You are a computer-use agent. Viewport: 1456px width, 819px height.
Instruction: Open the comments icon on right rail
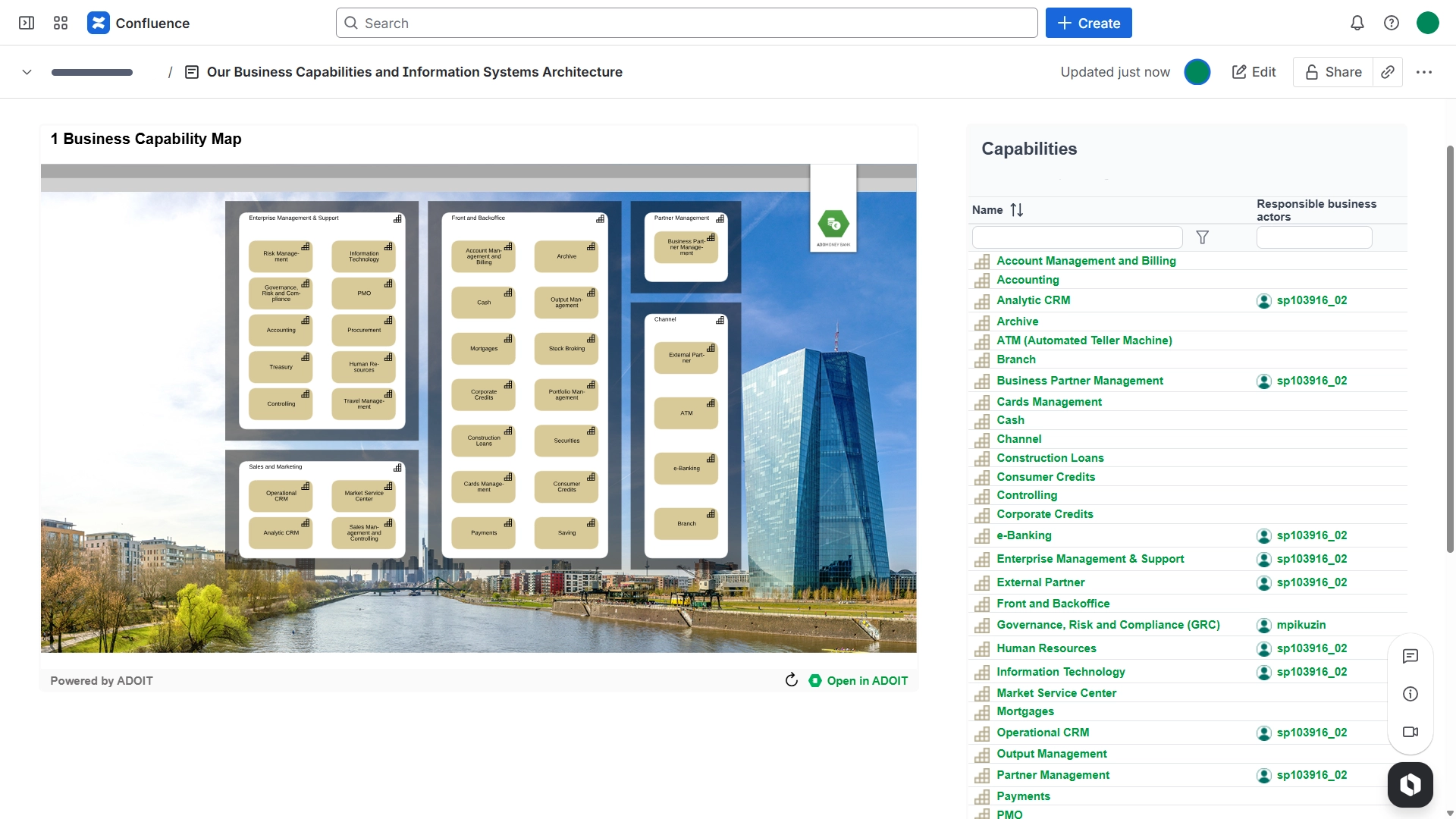[1410, 656]
